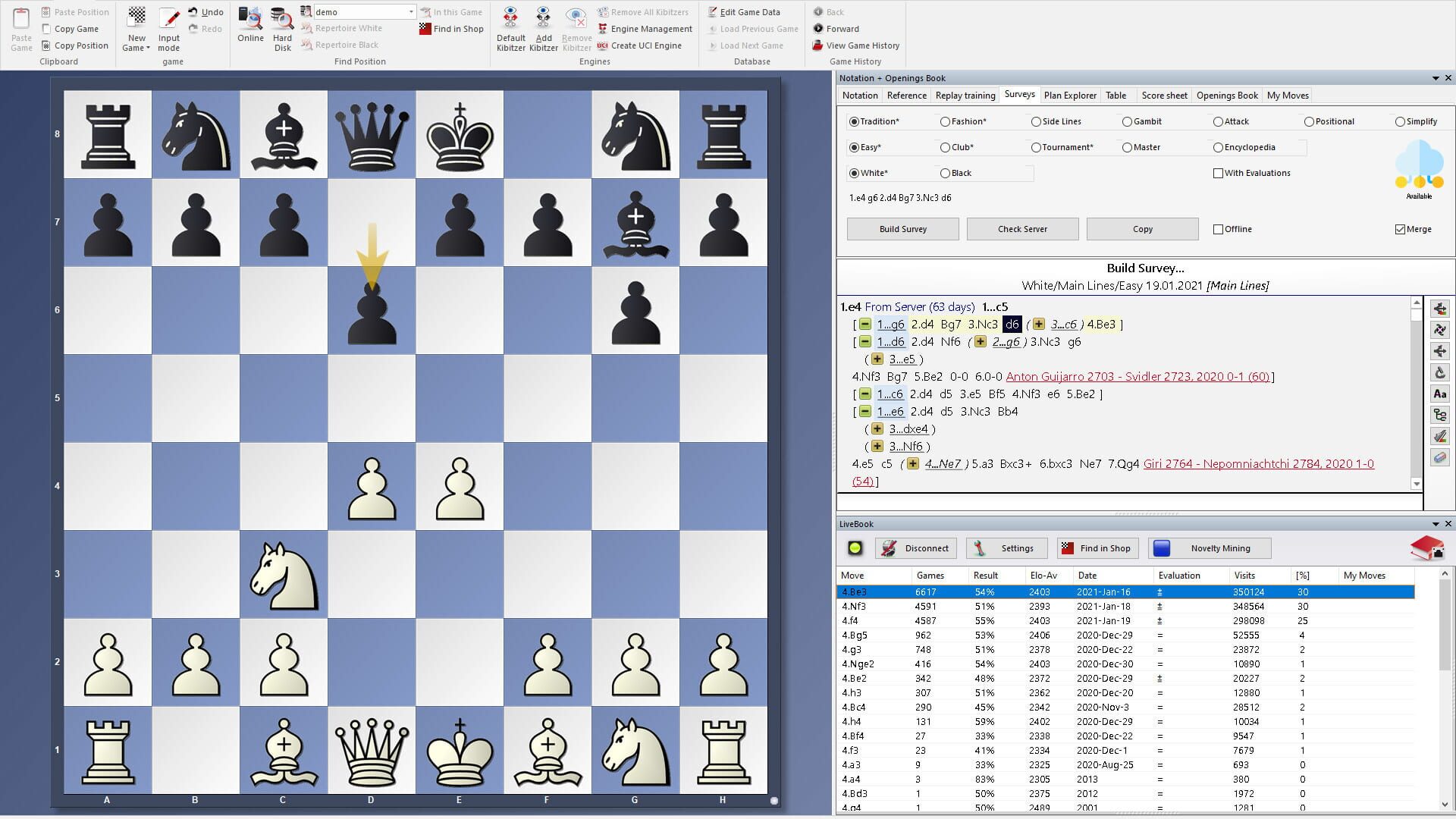Click the Novelty Mining button
The width and height of the screenshot is (1456, 819).
(1210, 548)
